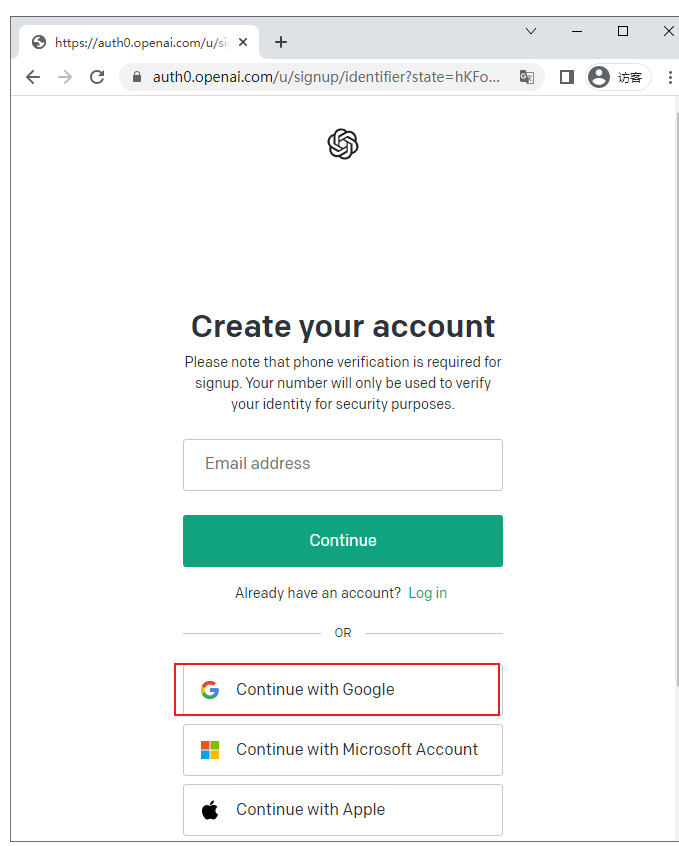
Task: Click the address bar URL
Action: point(326,77)
